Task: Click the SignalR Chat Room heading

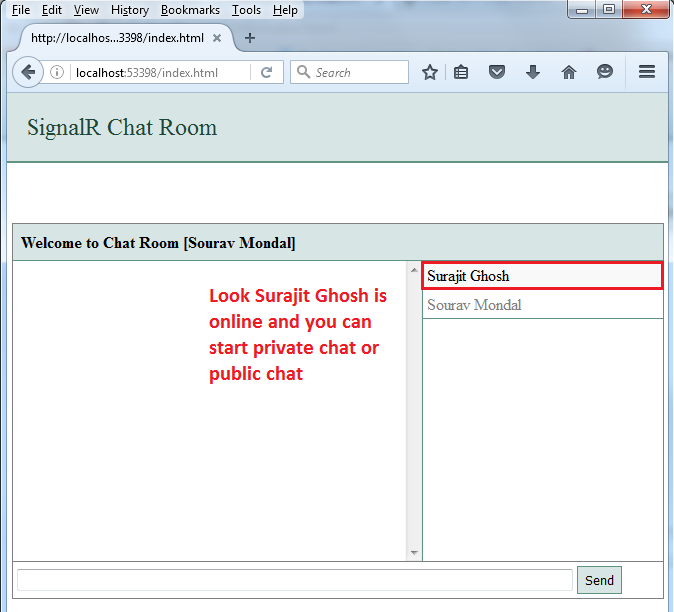Action: [x=122, y=128]
